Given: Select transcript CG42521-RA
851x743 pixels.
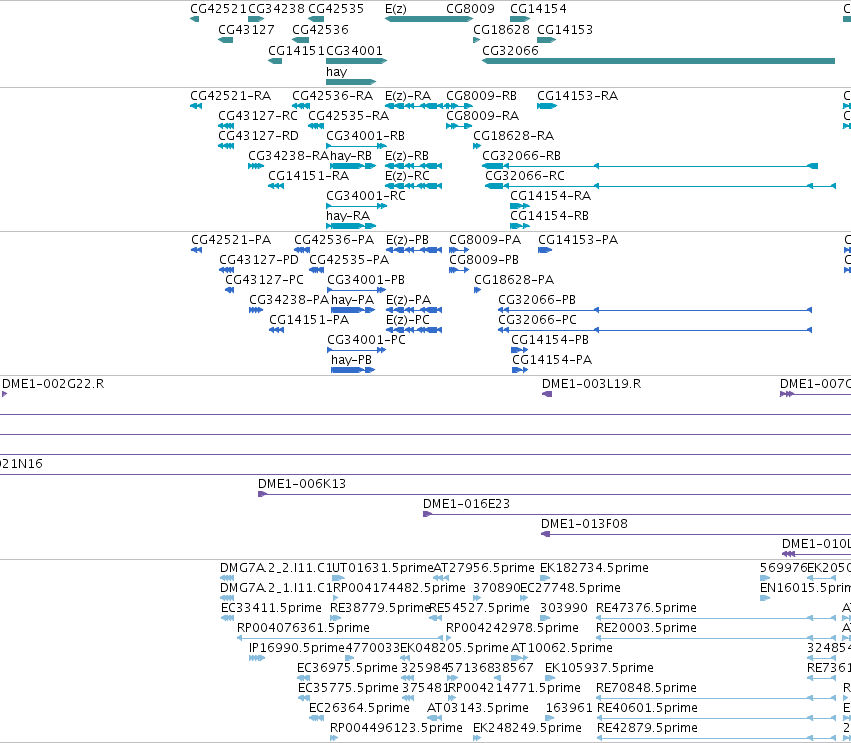Looking at the screenshot, I should 231,96.
